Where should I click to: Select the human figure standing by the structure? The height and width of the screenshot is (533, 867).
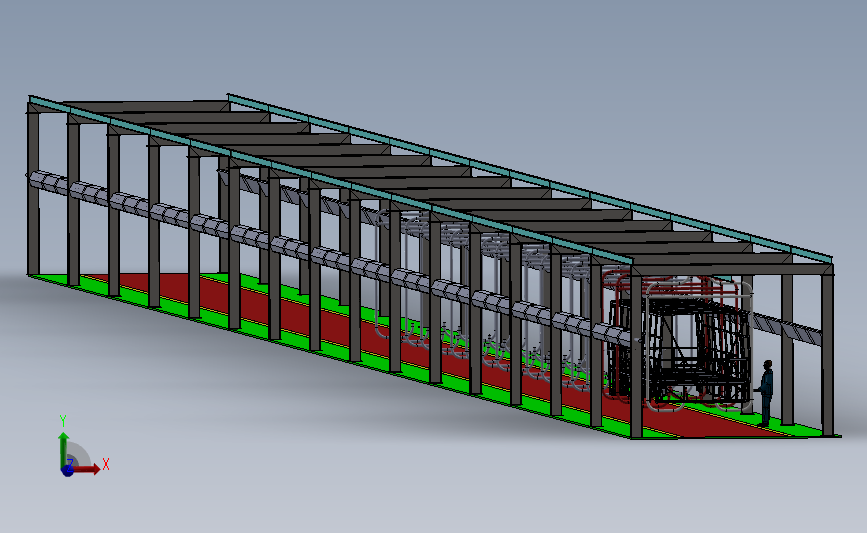[x=765, y=393]
